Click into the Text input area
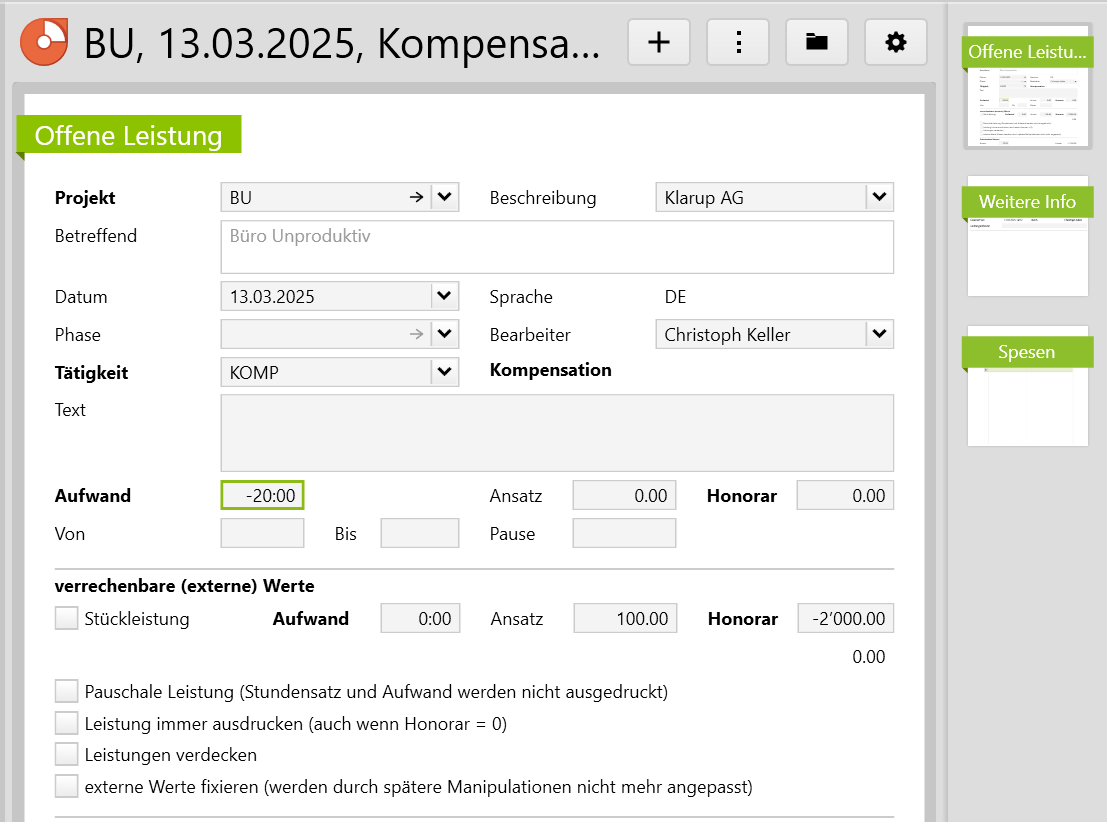This screenshot has height=824, width=1108. click(556, 433)
